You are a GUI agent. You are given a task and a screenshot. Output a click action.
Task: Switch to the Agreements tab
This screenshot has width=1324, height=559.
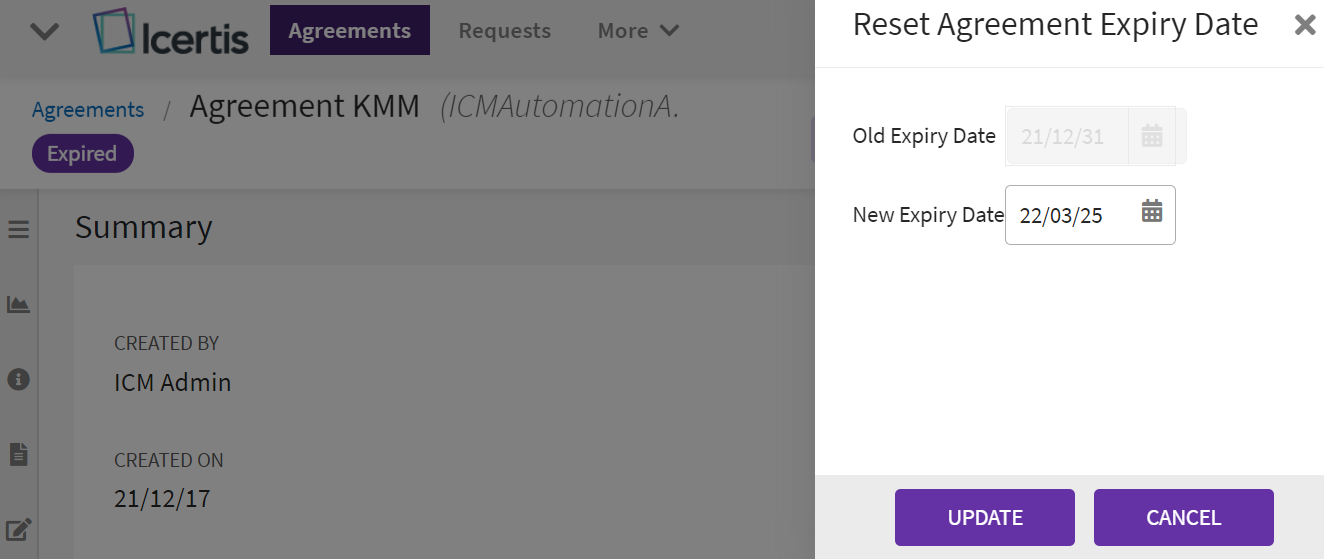coord(349,31)
